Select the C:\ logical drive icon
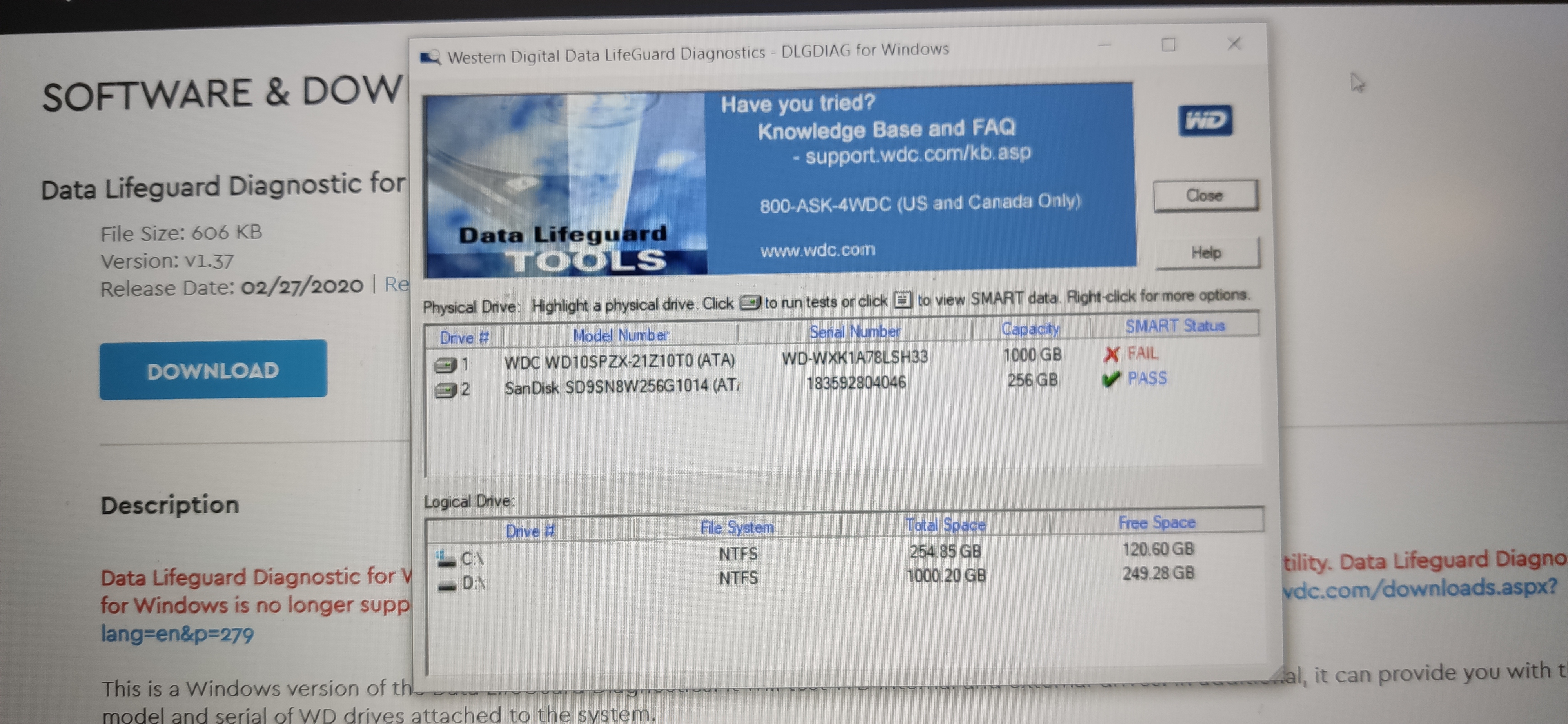Viewport: 1568px width, 724px height. (x=445, y=558)
